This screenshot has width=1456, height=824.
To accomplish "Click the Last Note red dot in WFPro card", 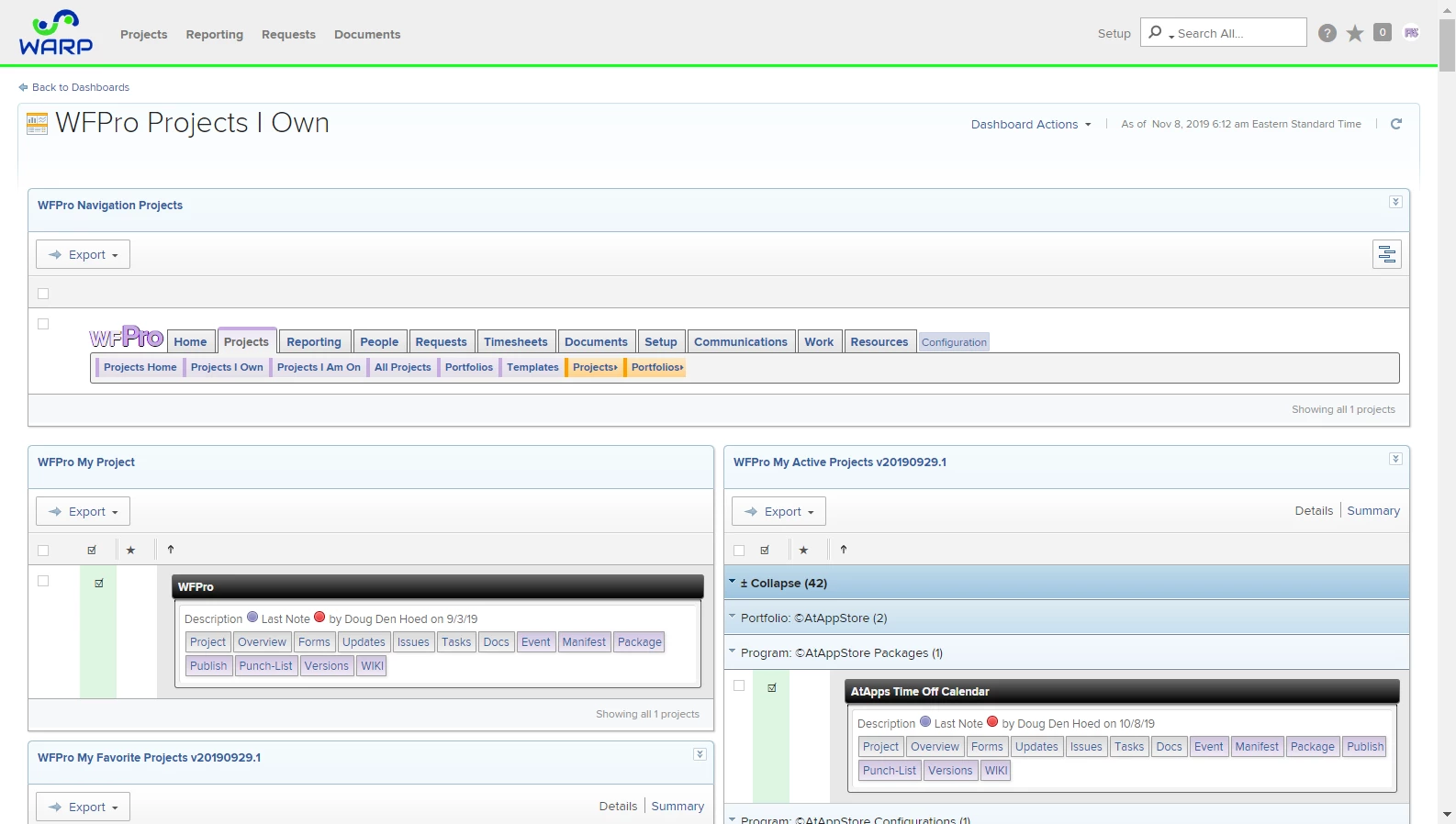I will (x=319, y=618).
